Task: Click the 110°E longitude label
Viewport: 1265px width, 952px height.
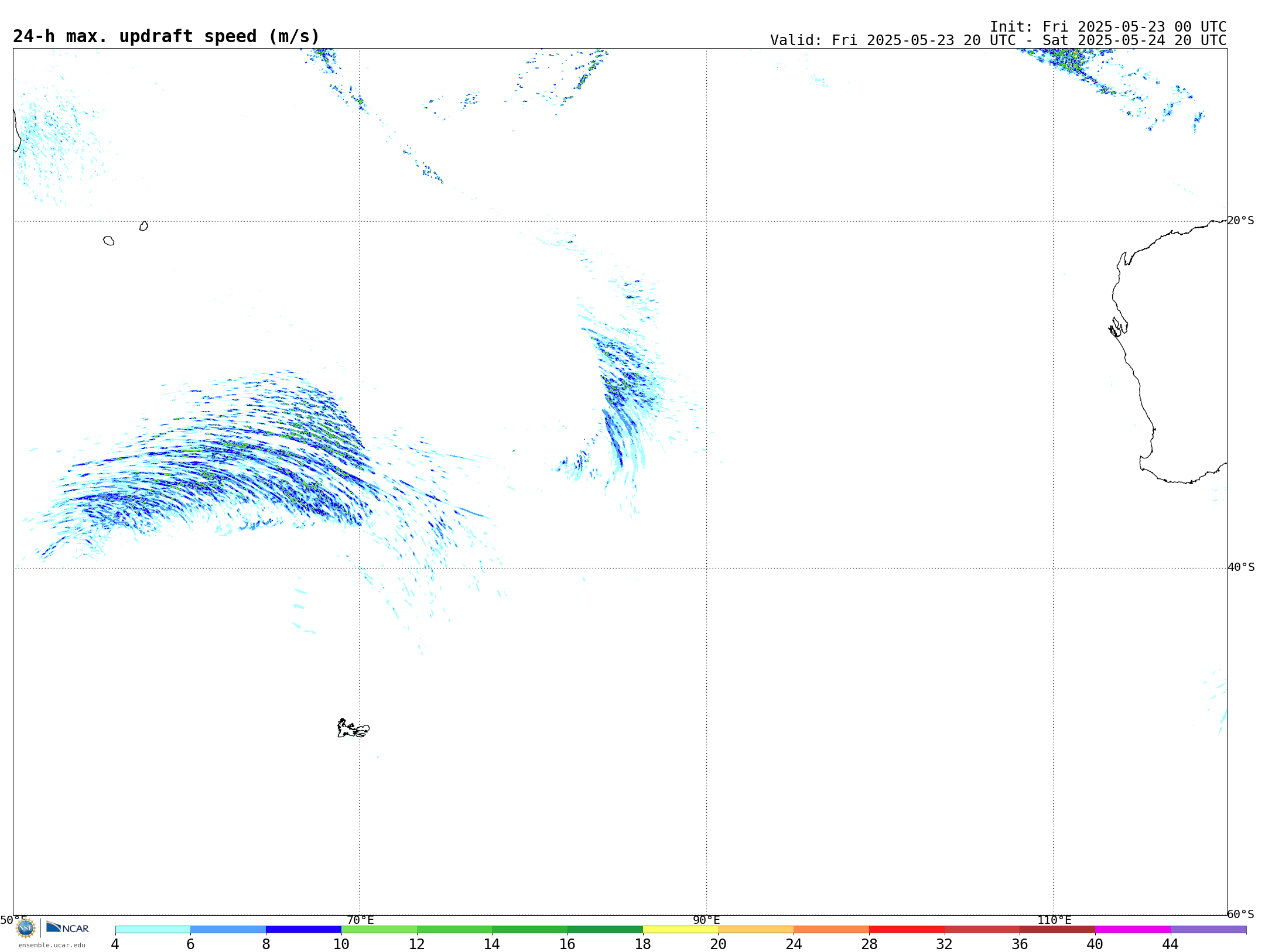Action: pyautogui.click(x=1054, y=920)
